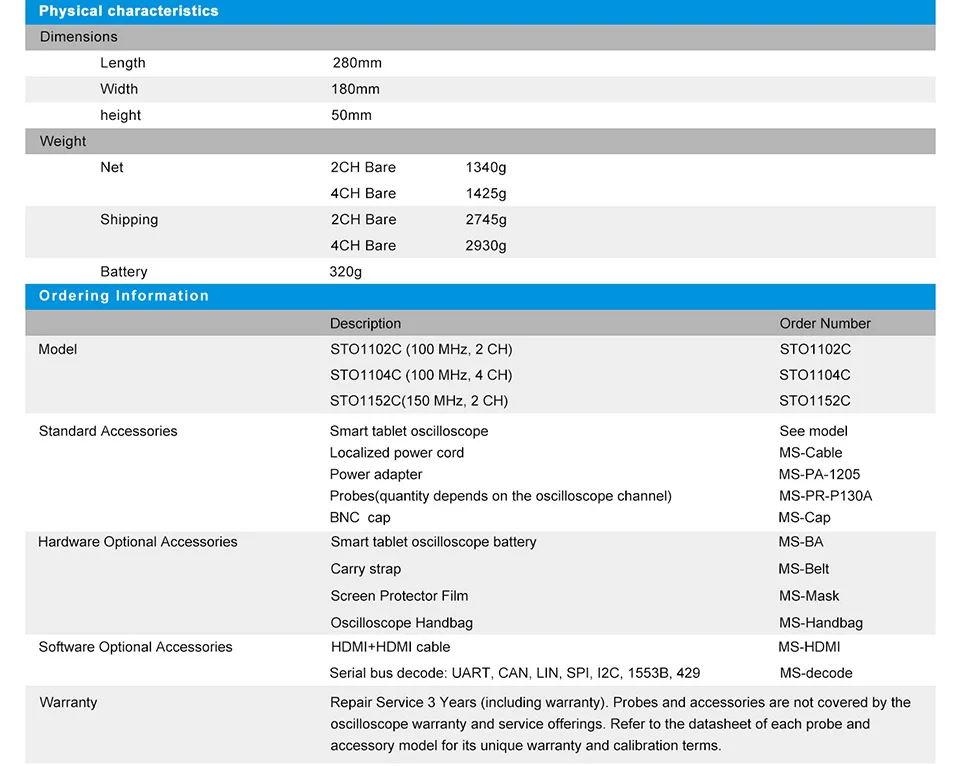This screenshot has width=960, height=766.
Task: Click the Dimensions section row
Action: pyautogui.click(x=480, y=37)
